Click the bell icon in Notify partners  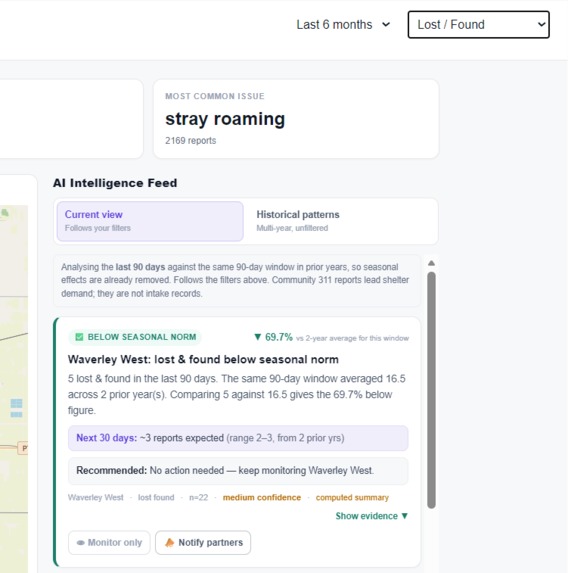[x=169, y=543]
